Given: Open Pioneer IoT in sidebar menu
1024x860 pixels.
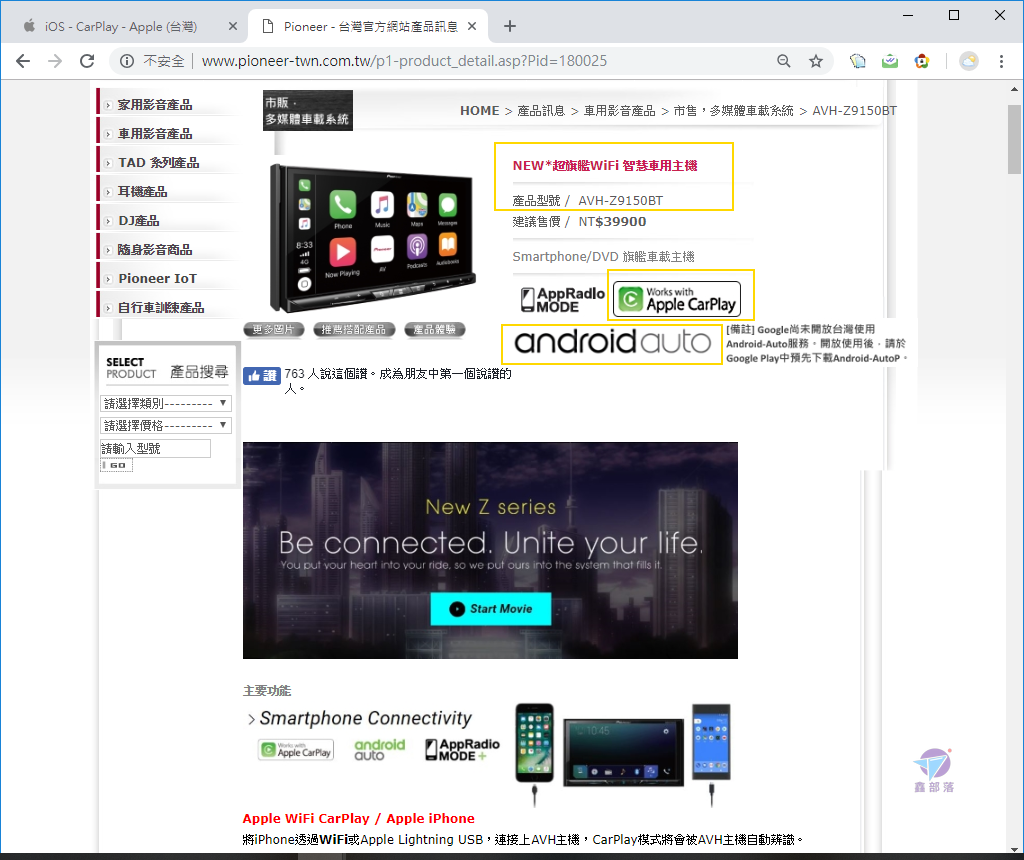Looking at the screenshot, I should 157,279.
